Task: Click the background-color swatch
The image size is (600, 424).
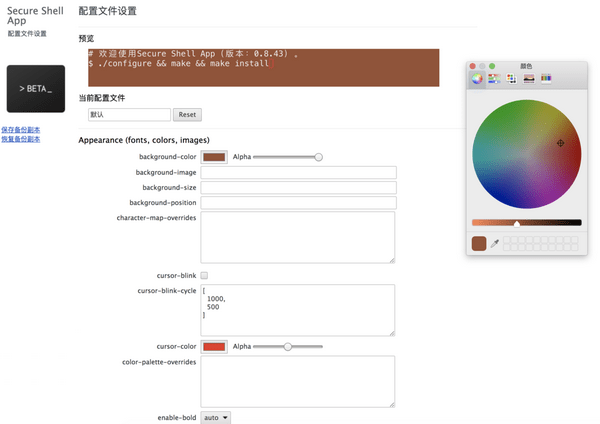Action: tap(214, 157)
